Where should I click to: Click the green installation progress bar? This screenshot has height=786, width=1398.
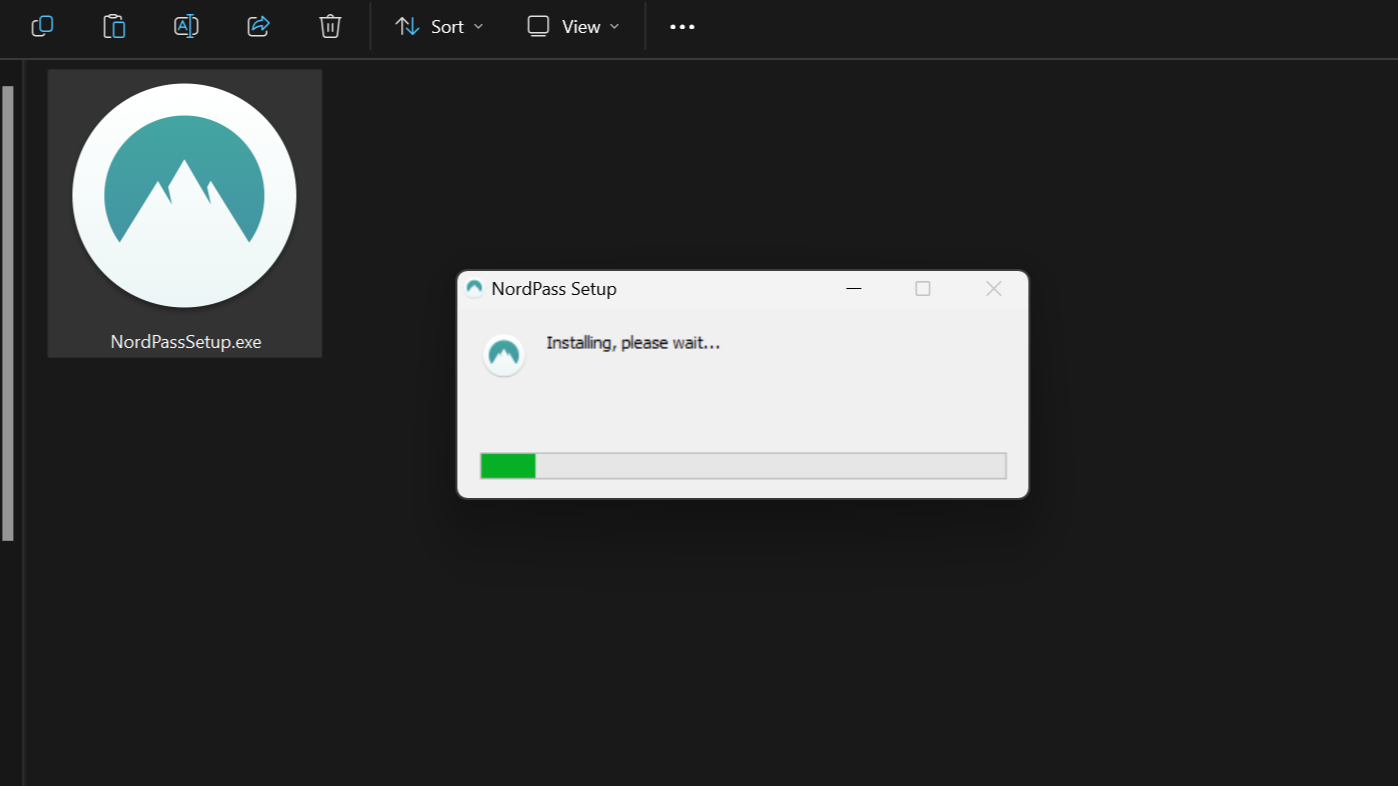(743, 466)
